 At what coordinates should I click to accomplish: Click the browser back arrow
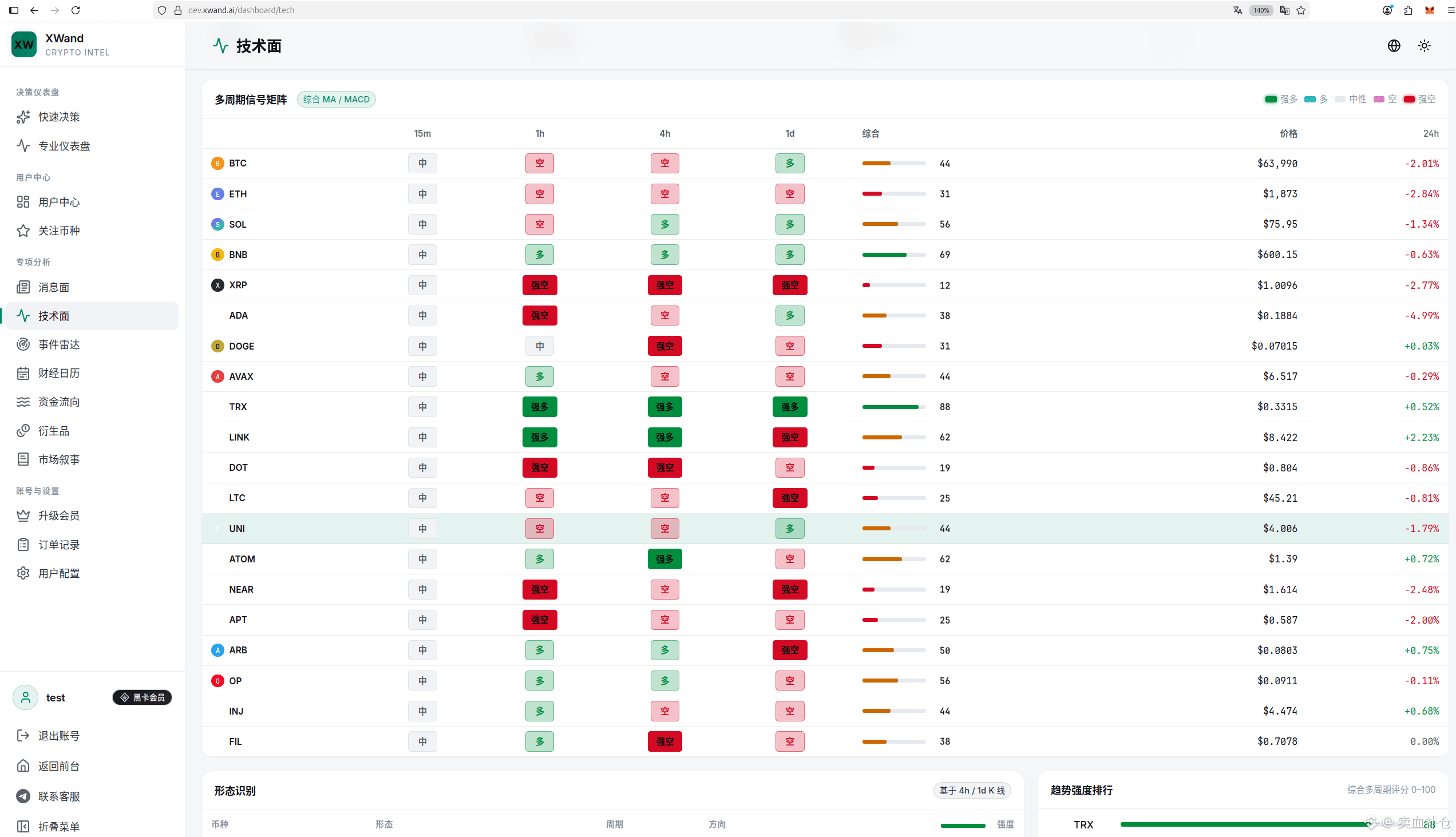point(34,10)
